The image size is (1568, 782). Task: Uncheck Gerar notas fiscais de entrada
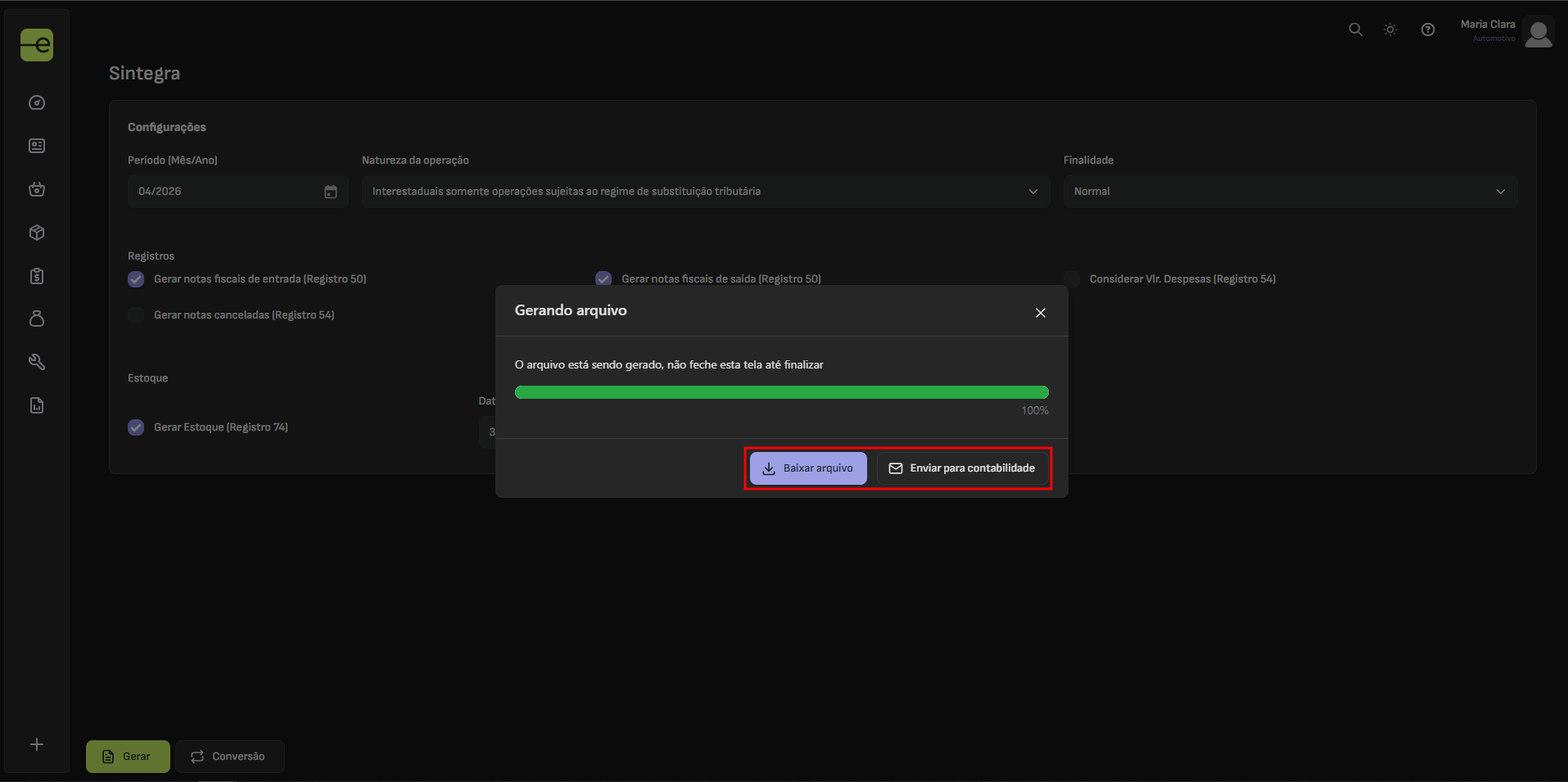(x=136, y=279)
